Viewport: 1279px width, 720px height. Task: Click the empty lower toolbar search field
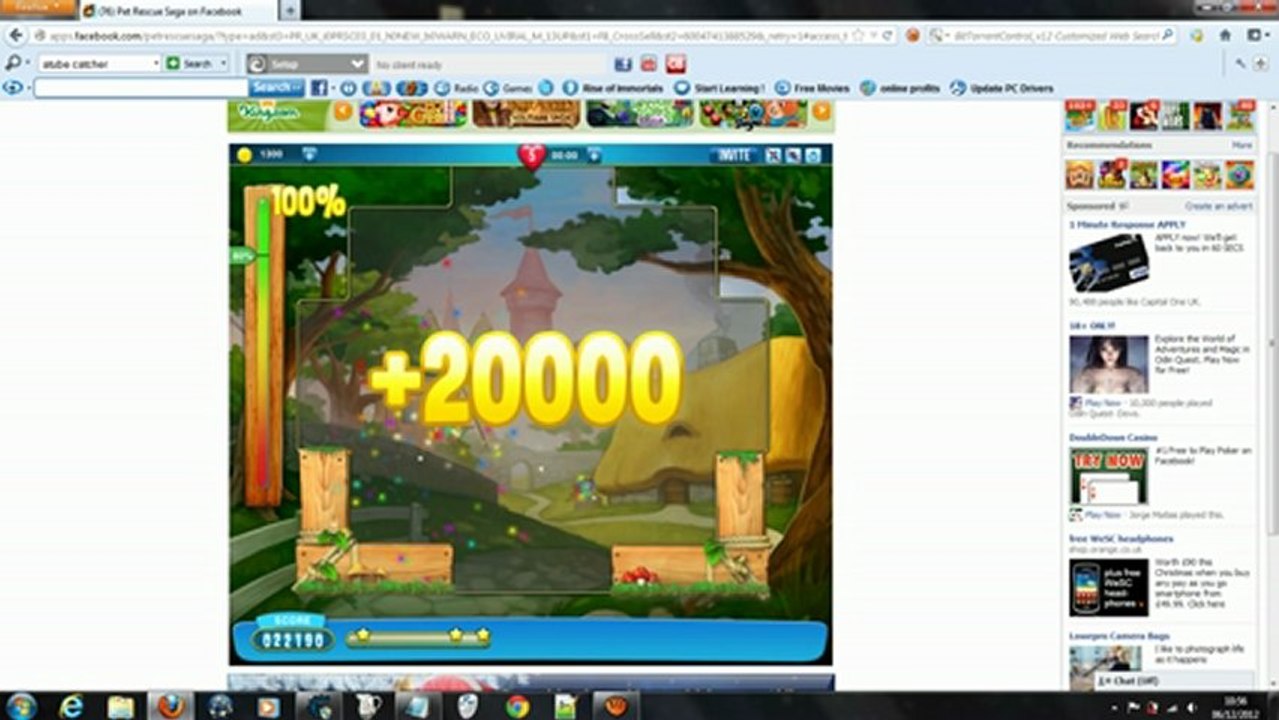coord(141,88)
